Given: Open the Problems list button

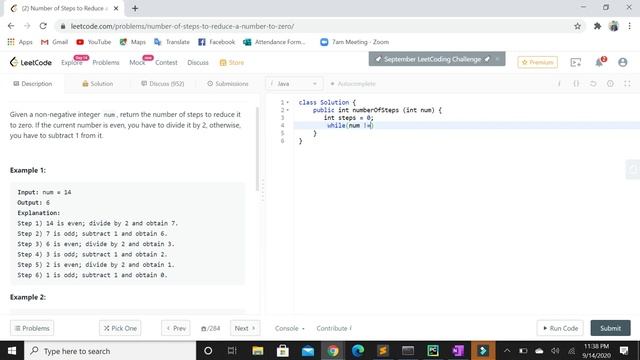Looking at the screenshot, I should pyautogui.click(x=32, y=328).
